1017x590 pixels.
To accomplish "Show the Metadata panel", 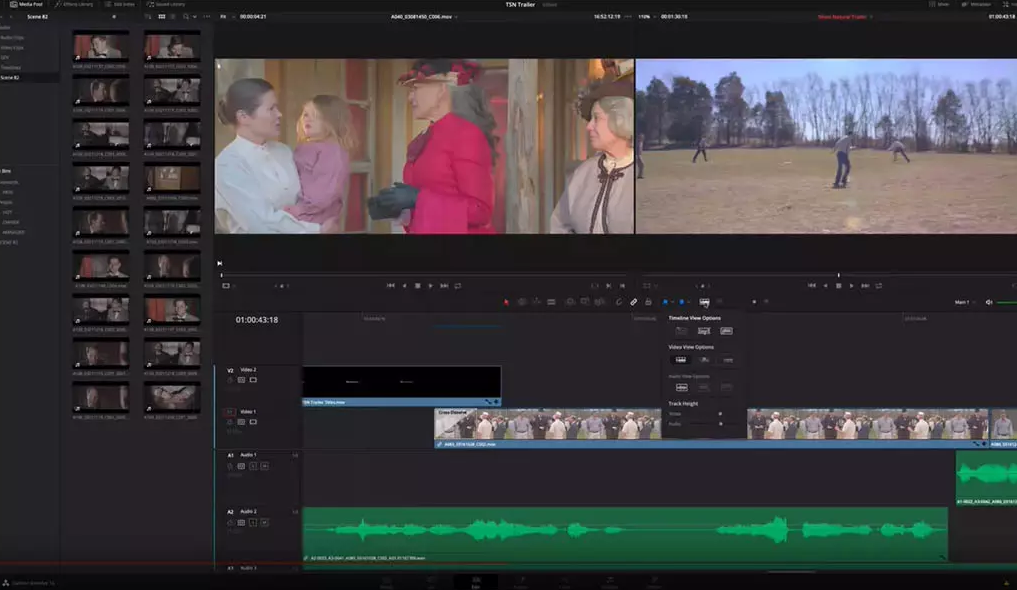I will point(977,4).
